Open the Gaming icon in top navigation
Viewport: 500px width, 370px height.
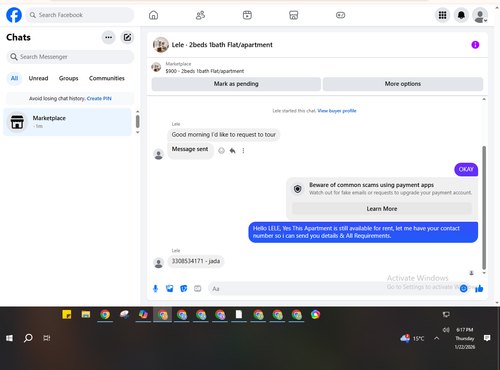pos(340,15)
